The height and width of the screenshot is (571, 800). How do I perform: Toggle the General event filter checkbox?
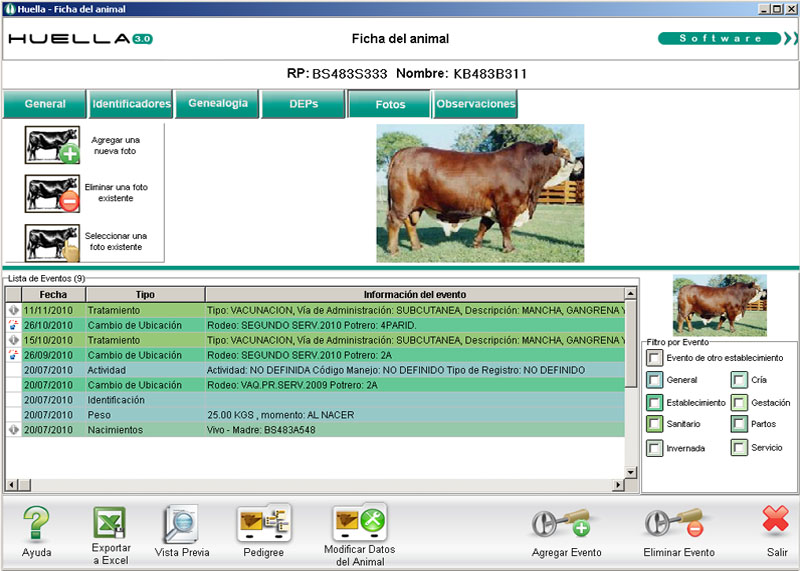coord(654,380)
